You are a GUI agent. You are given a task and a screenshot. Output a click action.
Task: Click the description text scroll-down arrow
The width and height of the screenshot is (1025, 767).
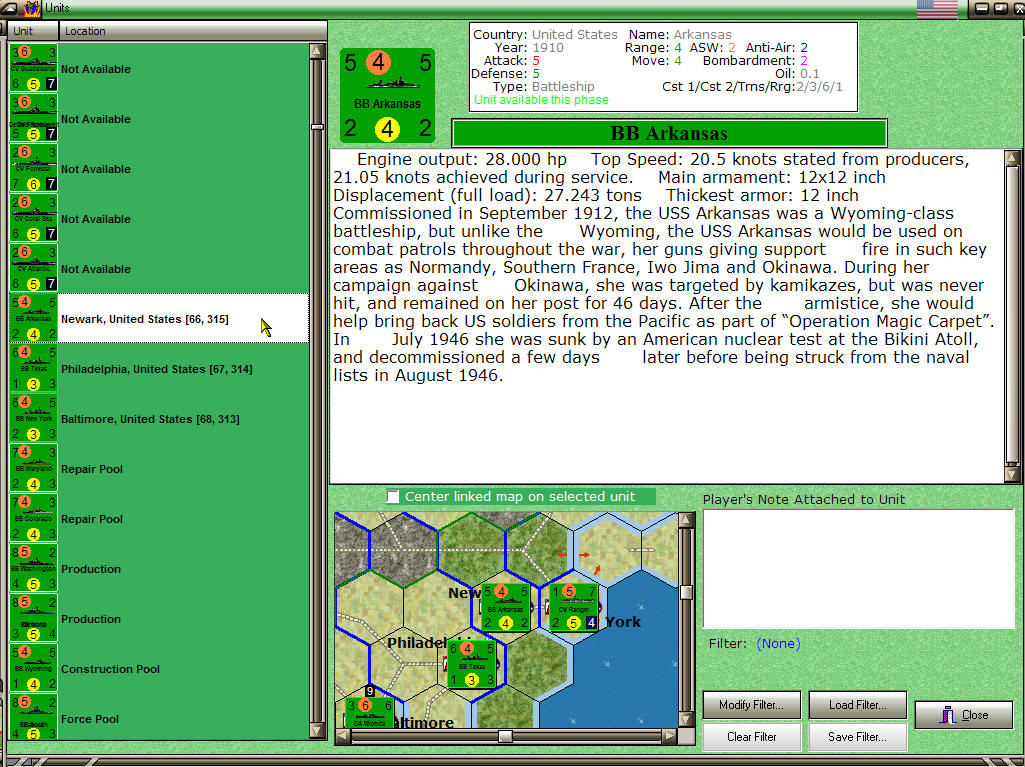coord(1012,474)
